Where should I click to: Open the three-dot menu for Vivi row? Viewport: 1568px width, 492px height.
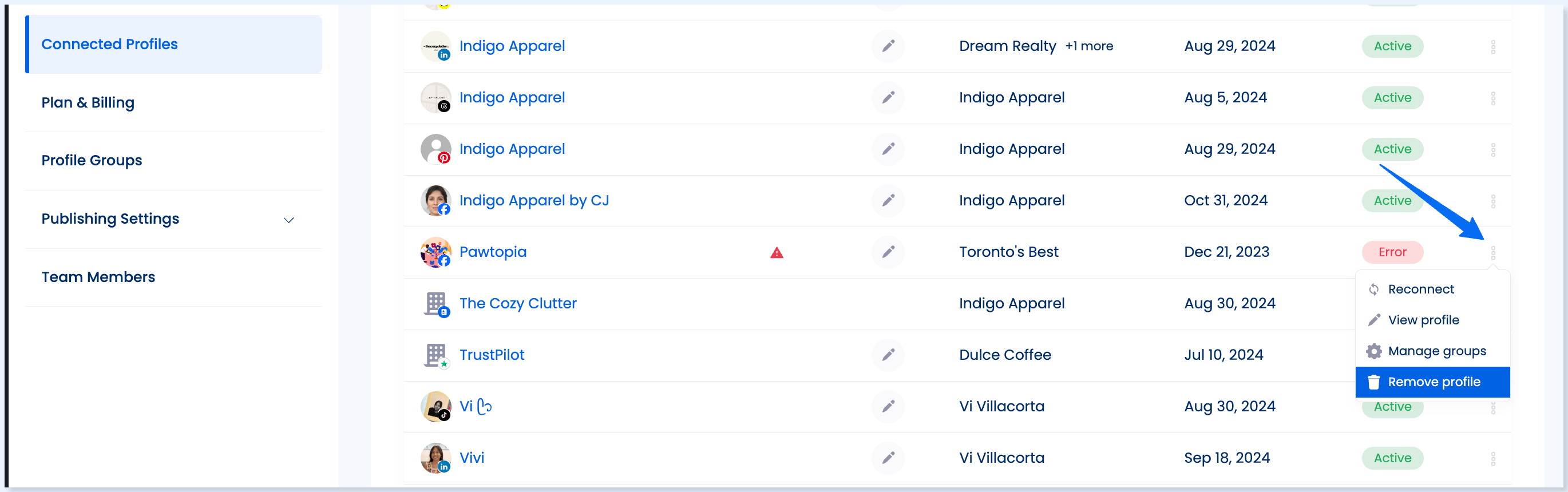coord(1492,458)
